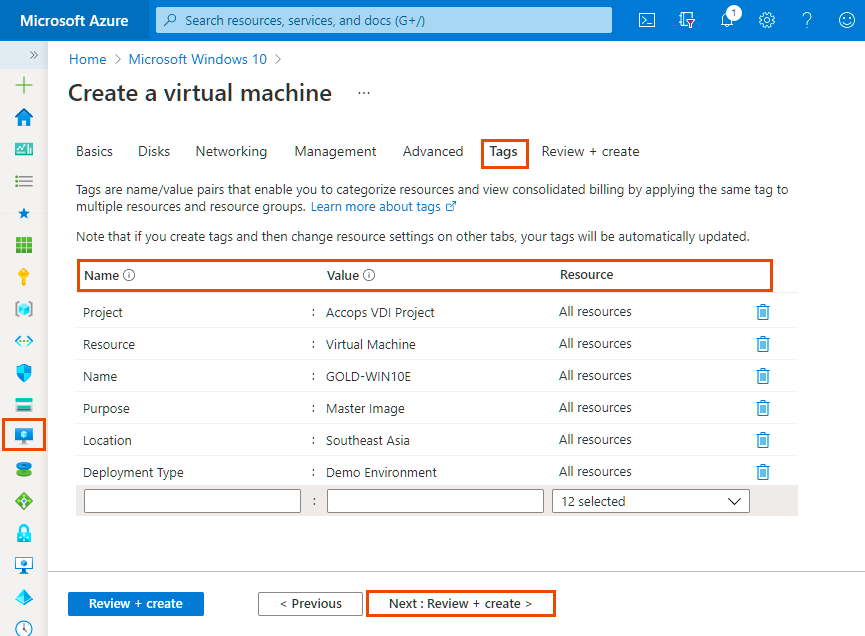Open the portal settings gear
Viewport: 865px width, 636px height.
click(x=767, y=20)
